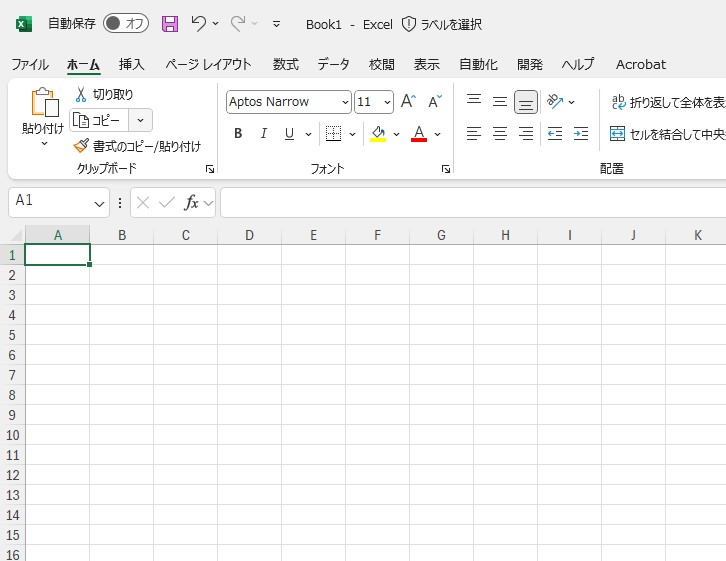This screenshot has width=726, height=561.
Task: Click the fx Insert Function icon
Action: pos(191,202)
